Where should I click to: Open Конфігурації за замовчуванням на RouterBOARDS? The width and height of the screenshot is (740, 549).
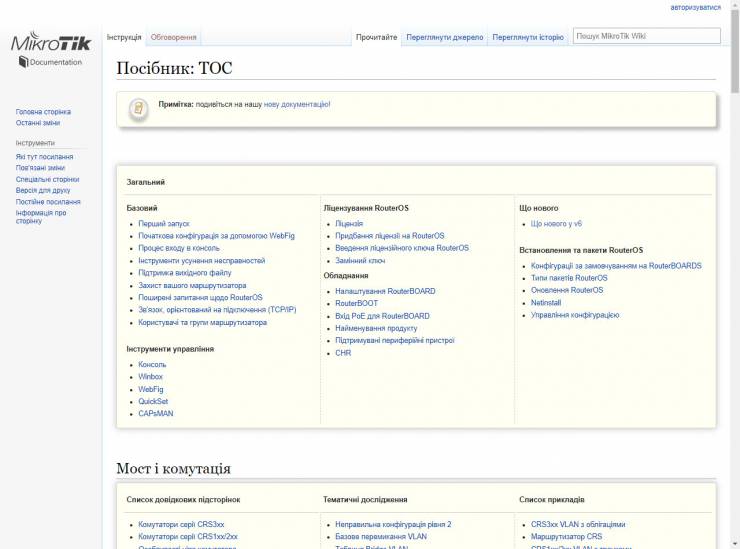pyautogui.click(x=616, y=266)
